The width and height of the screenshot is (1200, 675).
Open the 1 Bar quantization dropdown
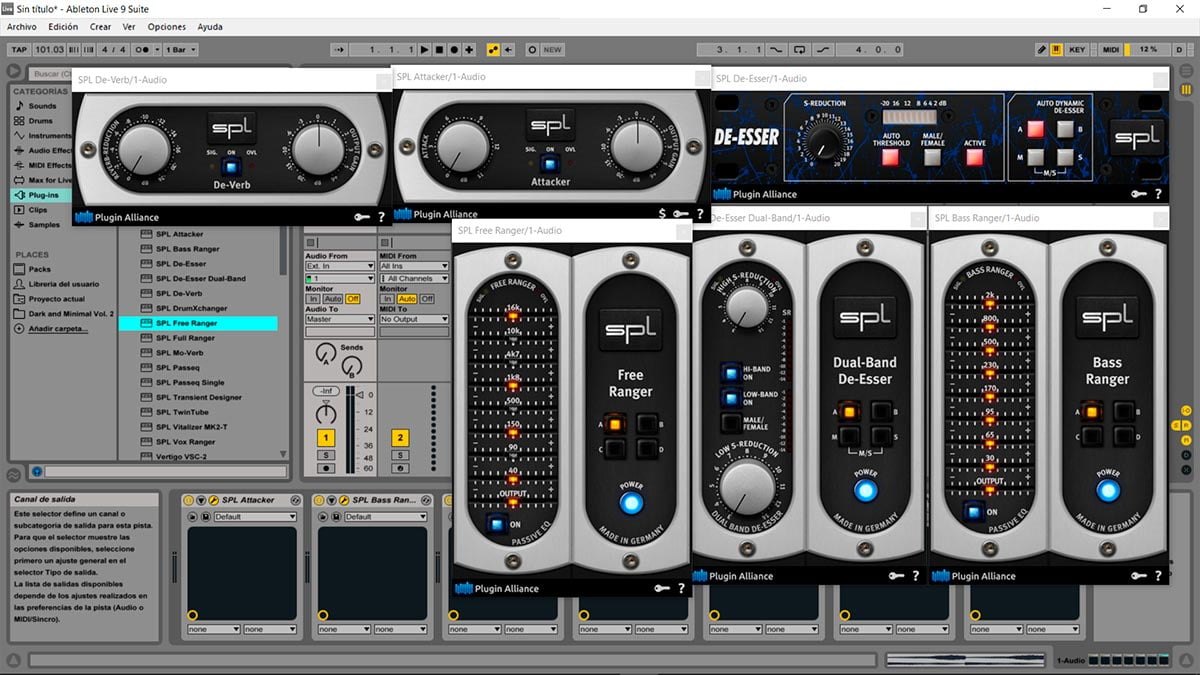click(180, 49)
